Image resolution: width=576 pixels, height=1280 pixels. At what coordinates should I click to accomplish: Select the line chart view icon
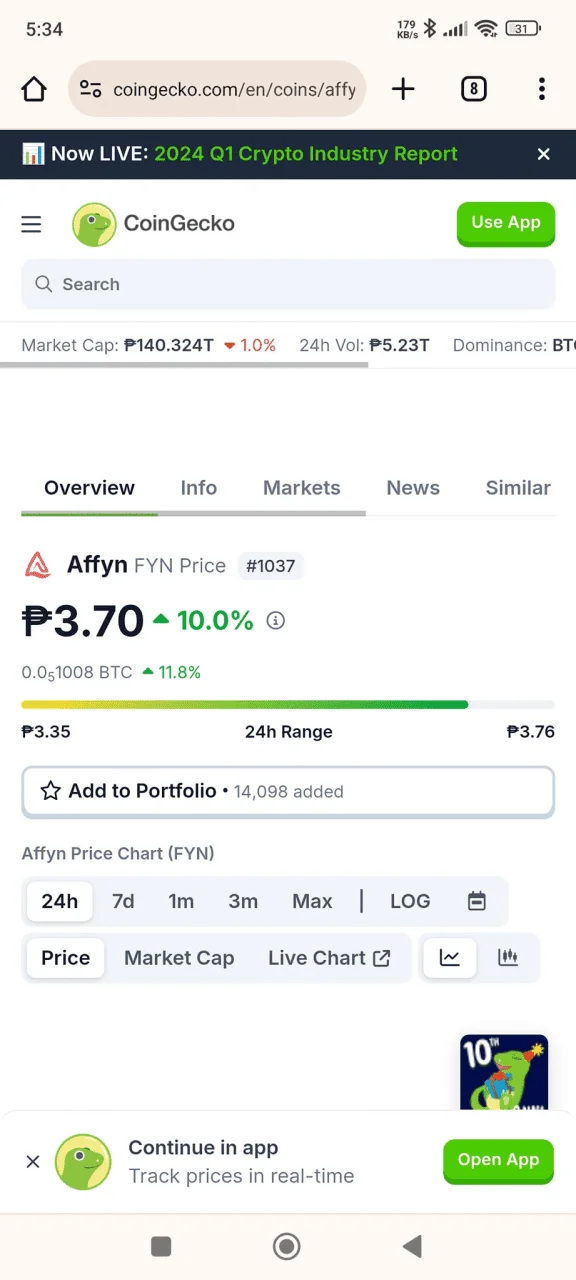pyautogui.click(x=450, y=958)
